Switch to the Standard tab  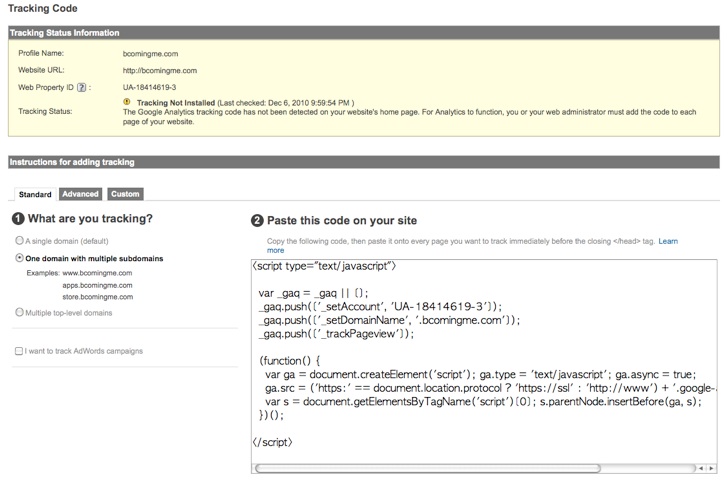click(35, 194)
